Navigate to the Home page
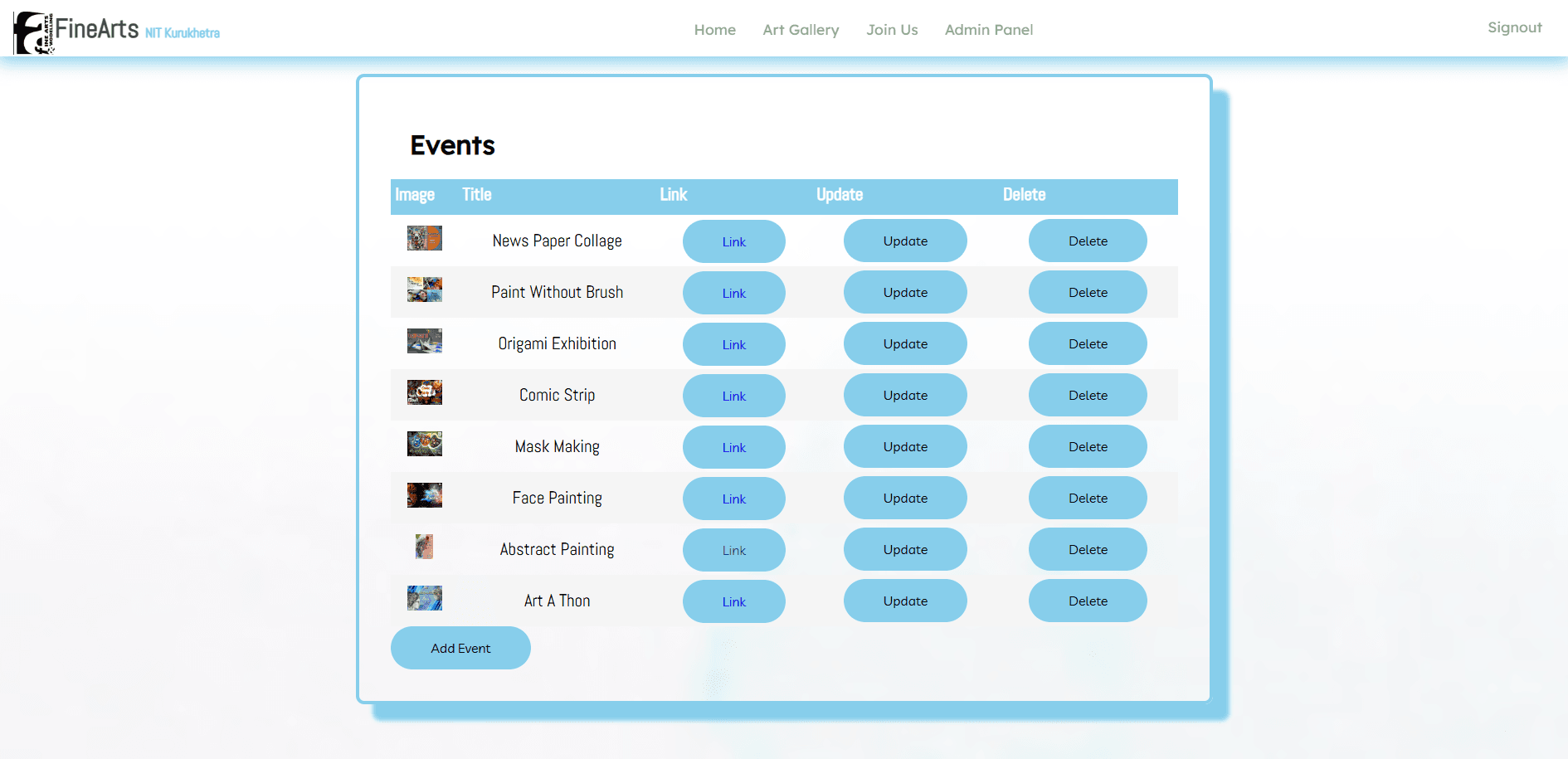The image size is (1568, 759). click(714, 30)
